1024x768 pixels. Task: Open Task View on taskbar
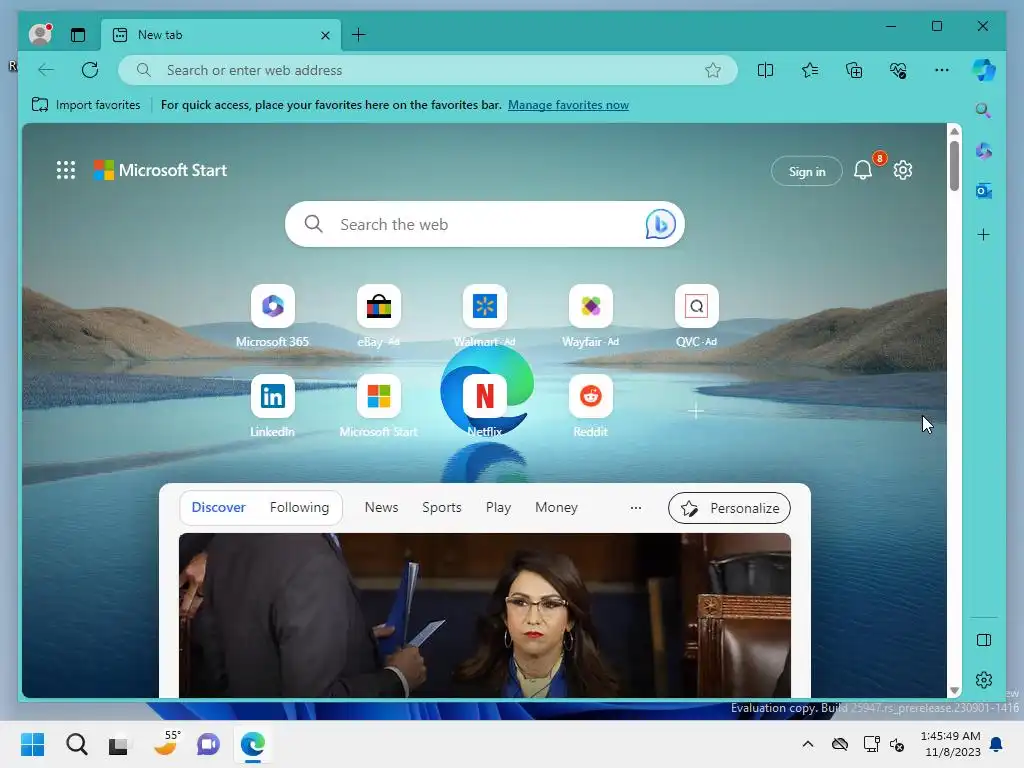118,744
